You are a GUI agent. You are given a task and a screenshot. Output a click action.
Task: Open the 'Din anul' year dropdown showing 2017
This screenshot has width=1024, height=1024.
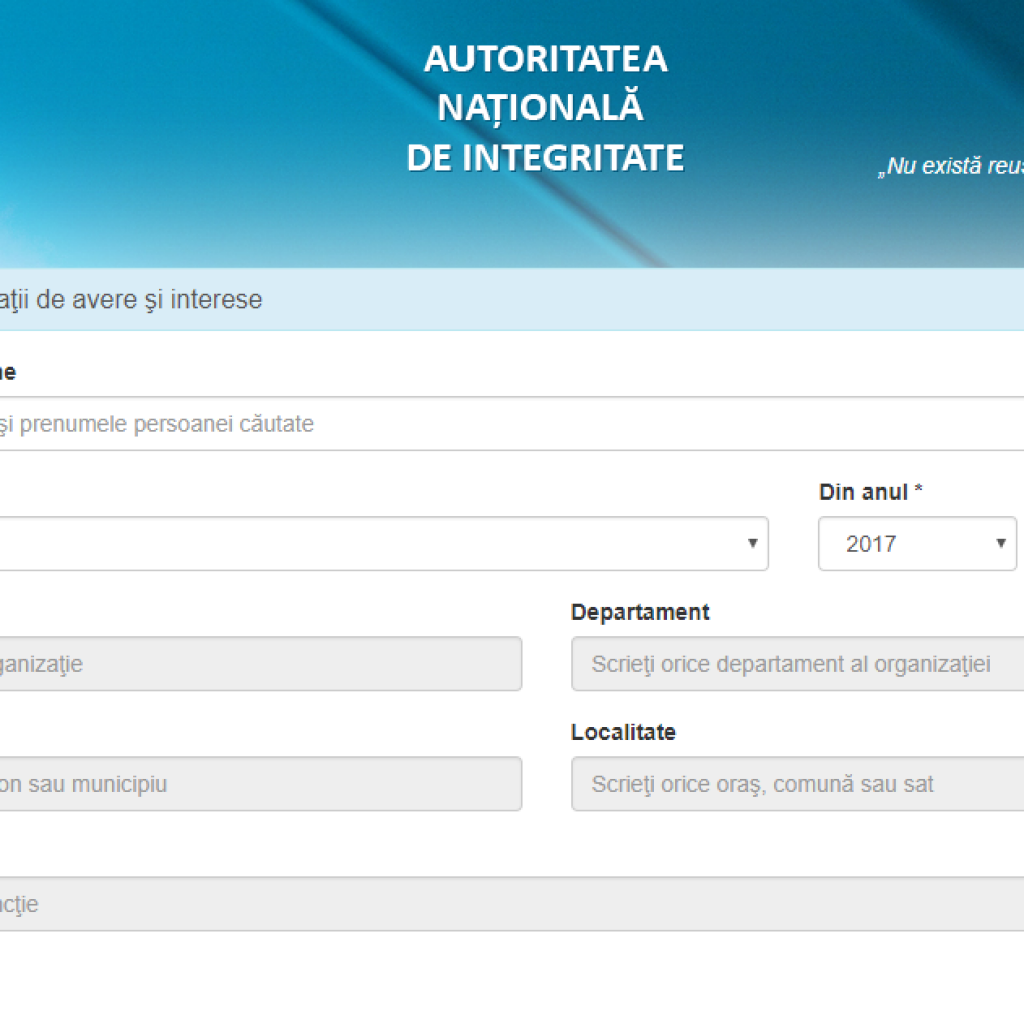pyautogui.click(x=917, y=543)
